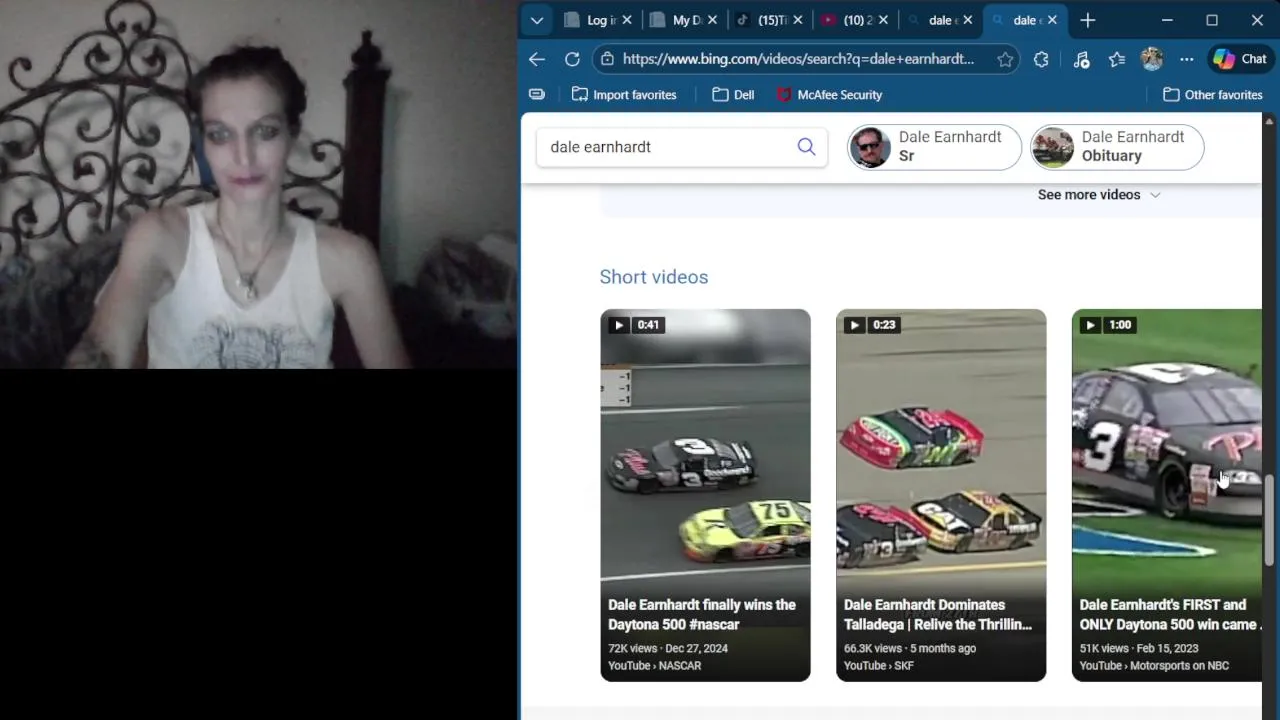Select the Dale Earnhardt Obituary suggestion
Viewport: 1280px width, 720px height.
point(1117,147)
